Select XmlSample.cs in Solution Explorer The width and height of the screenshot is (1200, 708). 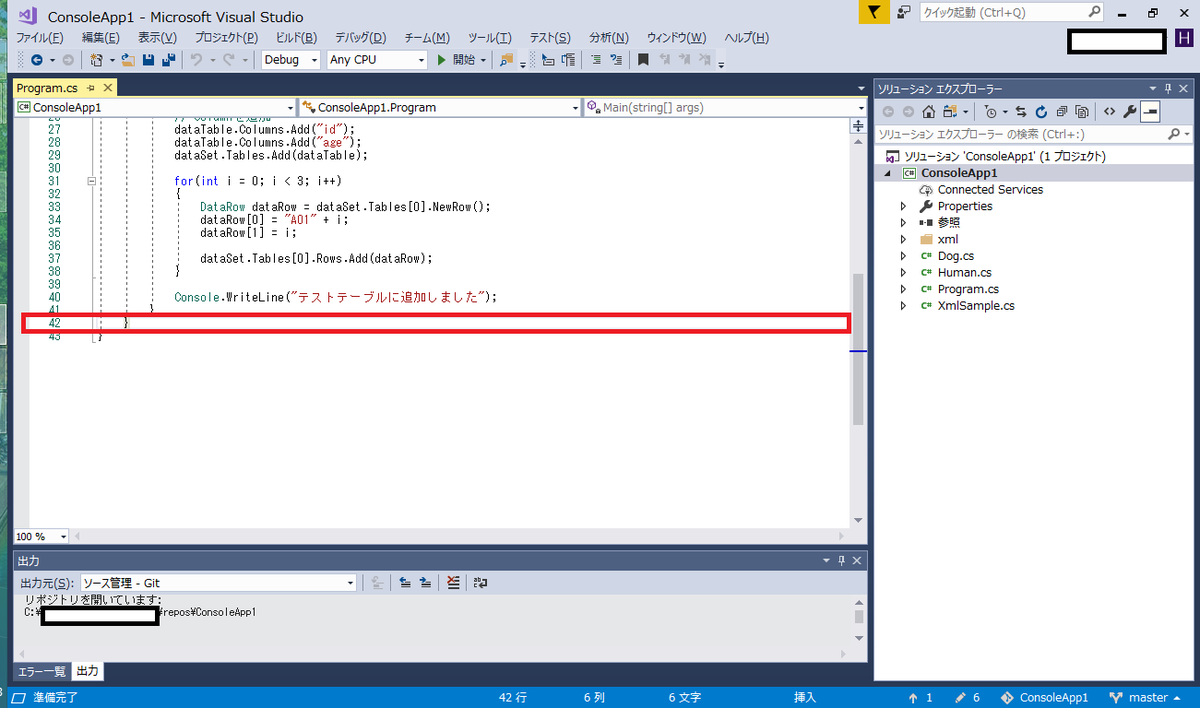pos(976,306)
